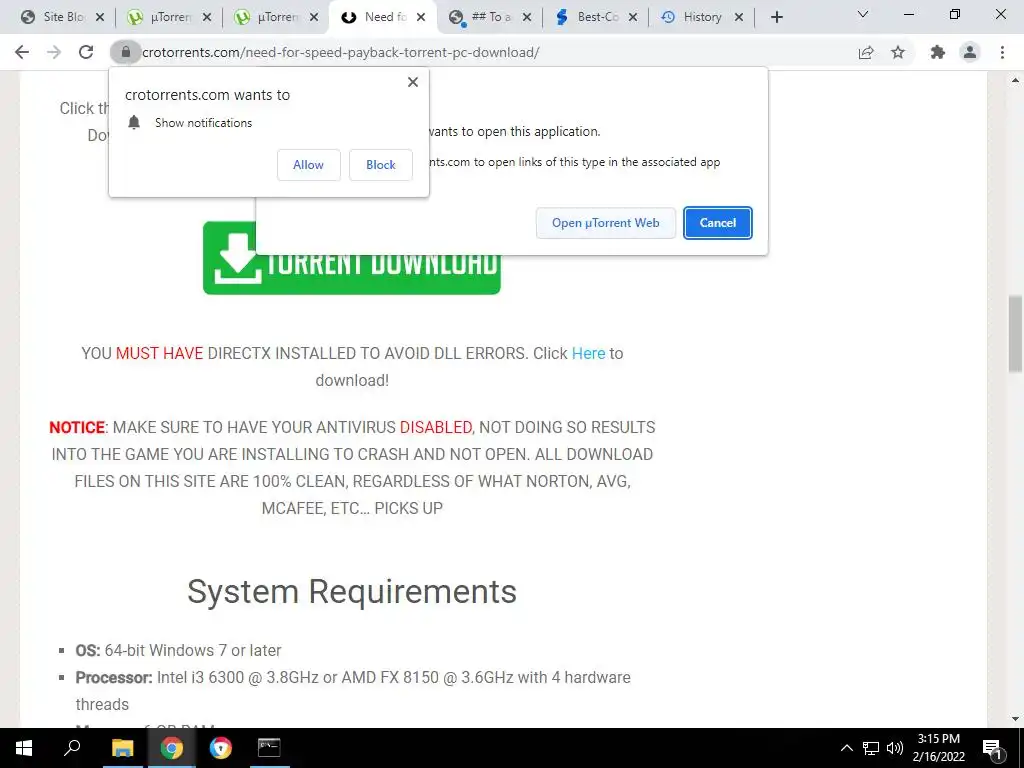1024x768 pixels.
Task: View site information via lock icon
Action: coord(125,52)
